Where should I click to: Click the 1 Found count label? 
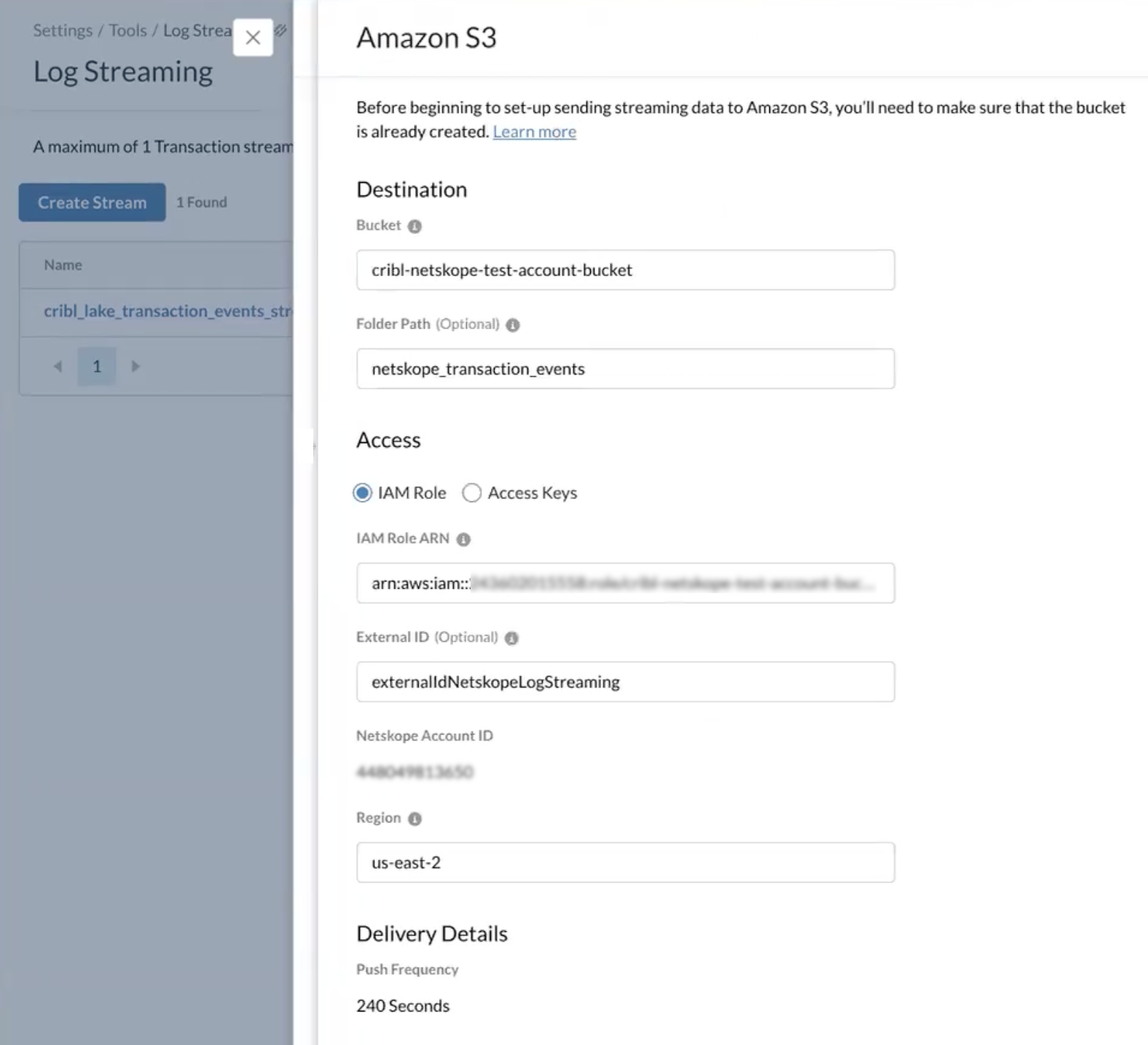[x=202, y=203]
